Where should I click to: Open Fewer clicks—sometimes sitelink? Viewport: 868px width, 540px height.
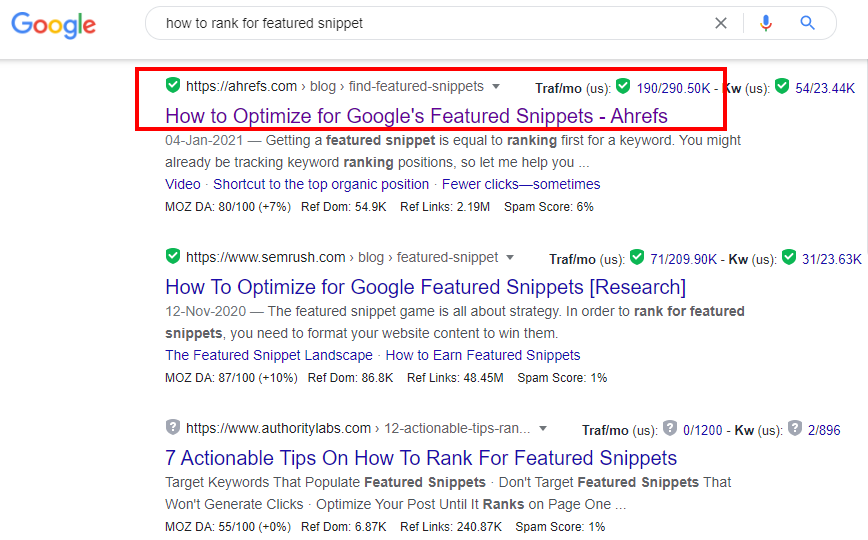tap(521, 184)
